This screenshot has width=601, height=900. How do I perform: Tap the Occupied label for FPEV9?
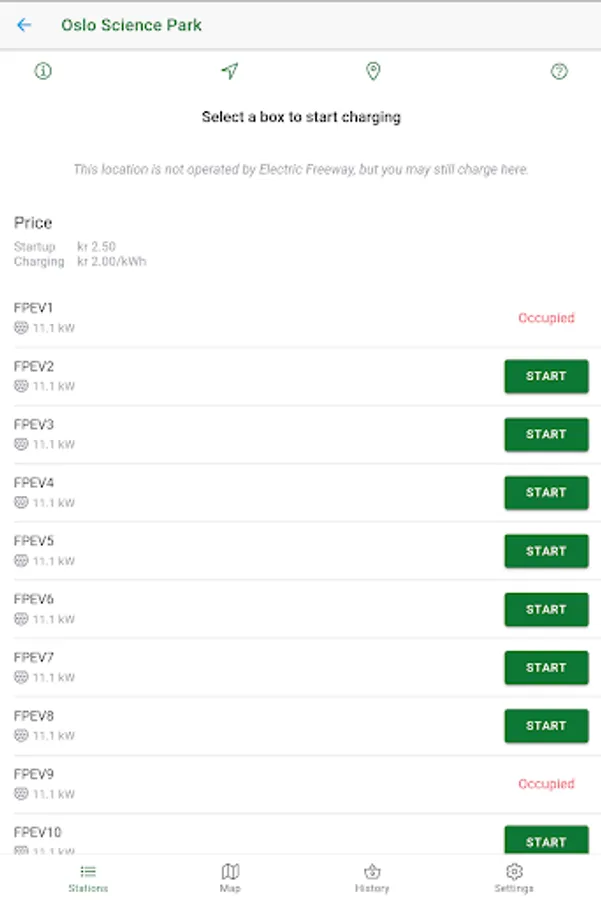click(546, 784)
